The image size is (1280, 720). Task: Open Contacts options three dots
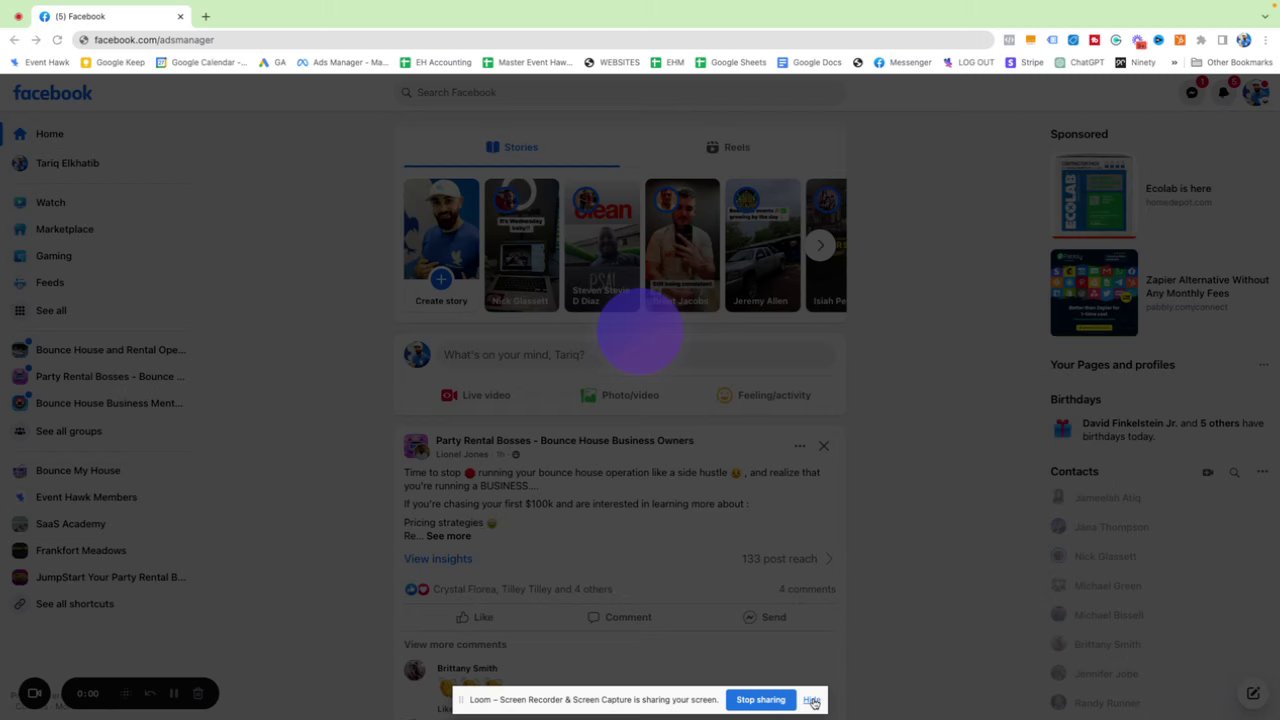click(x=1262, y=472)
